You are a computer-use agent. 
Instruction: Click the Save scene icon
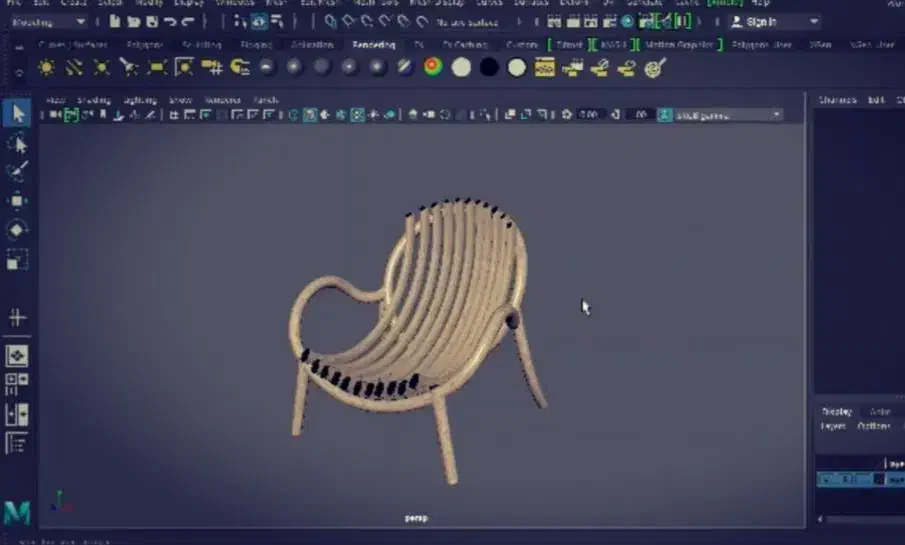pos(151,21)
